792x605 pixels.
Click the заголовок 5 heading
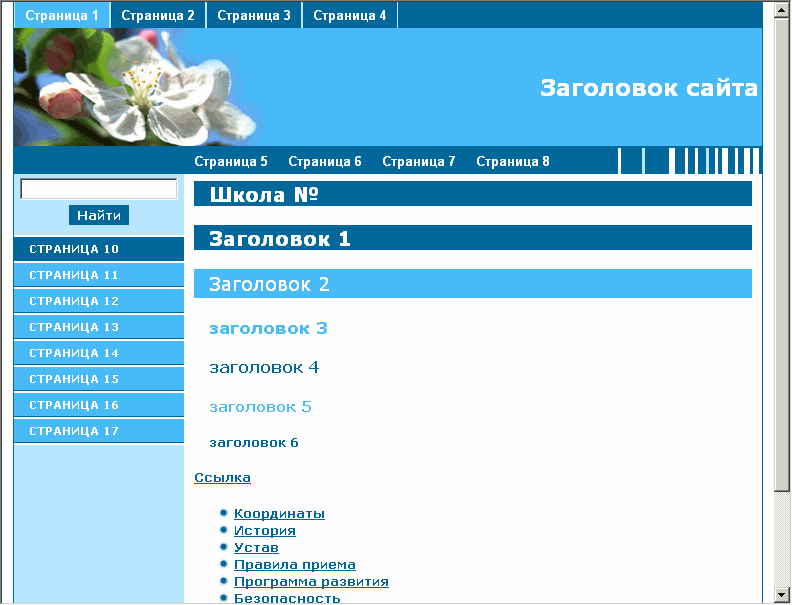click(261, 407)
